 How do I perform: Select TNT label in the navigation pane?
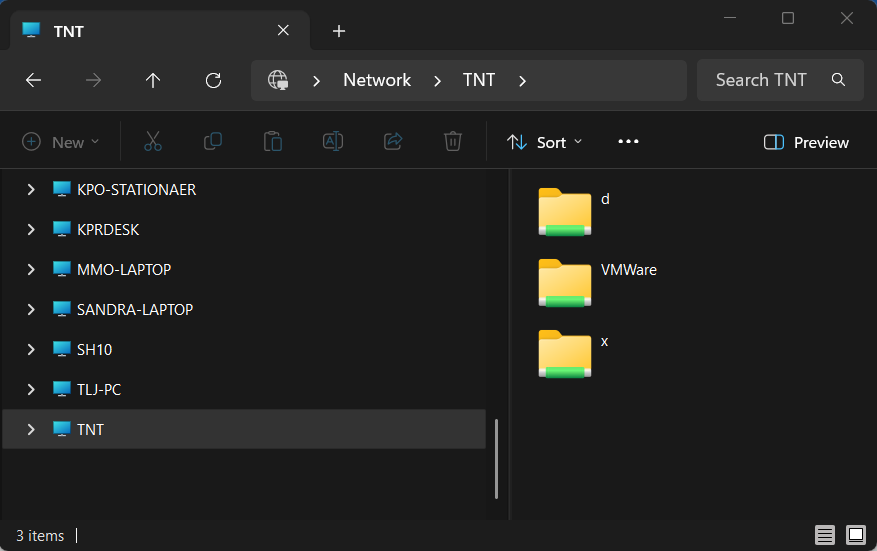90,429
